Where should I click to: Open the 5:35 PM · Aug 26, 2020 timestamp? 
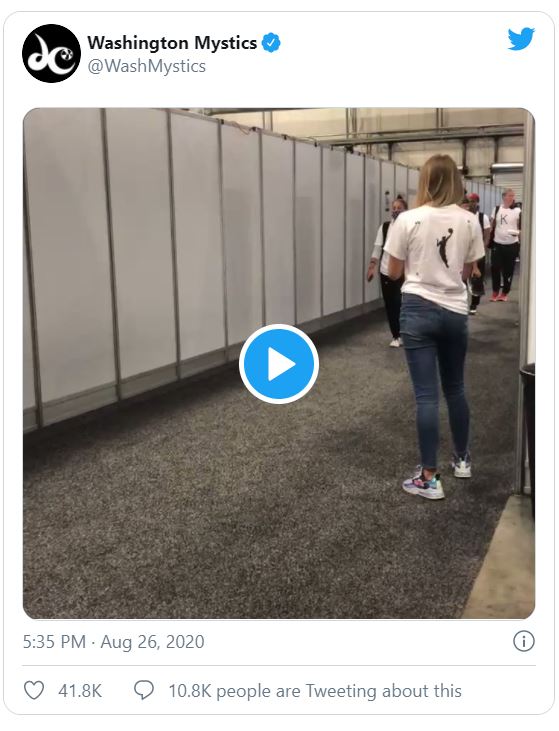pyautogui.click(x=114, y=642)
